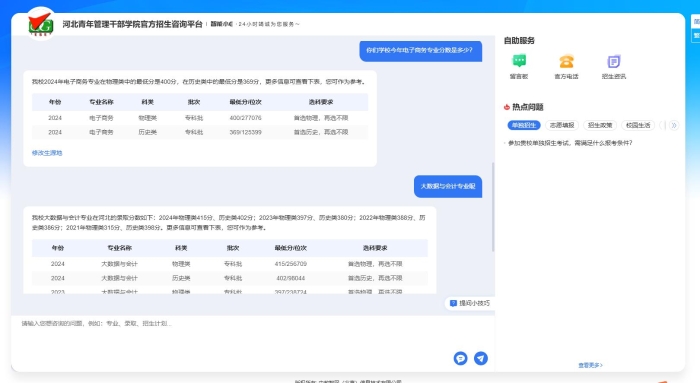Click 物理类 in the 电子商务 table
Image resolution: width=700 pixels, height=383 pixels.
[x=148, y=118]
